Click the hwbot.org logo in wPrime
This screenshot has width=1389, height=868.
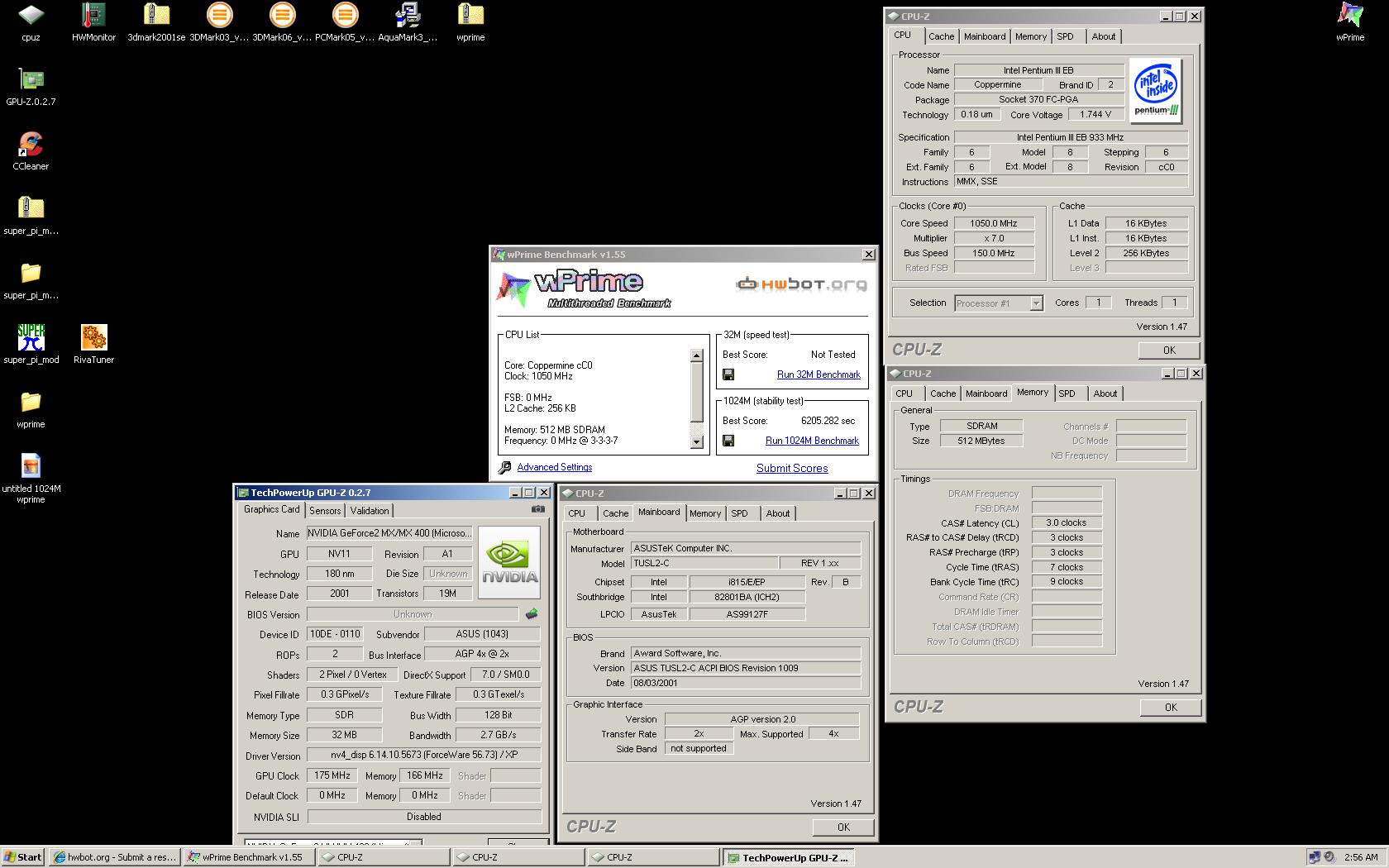pyautogui.click(x=801, y=284)
